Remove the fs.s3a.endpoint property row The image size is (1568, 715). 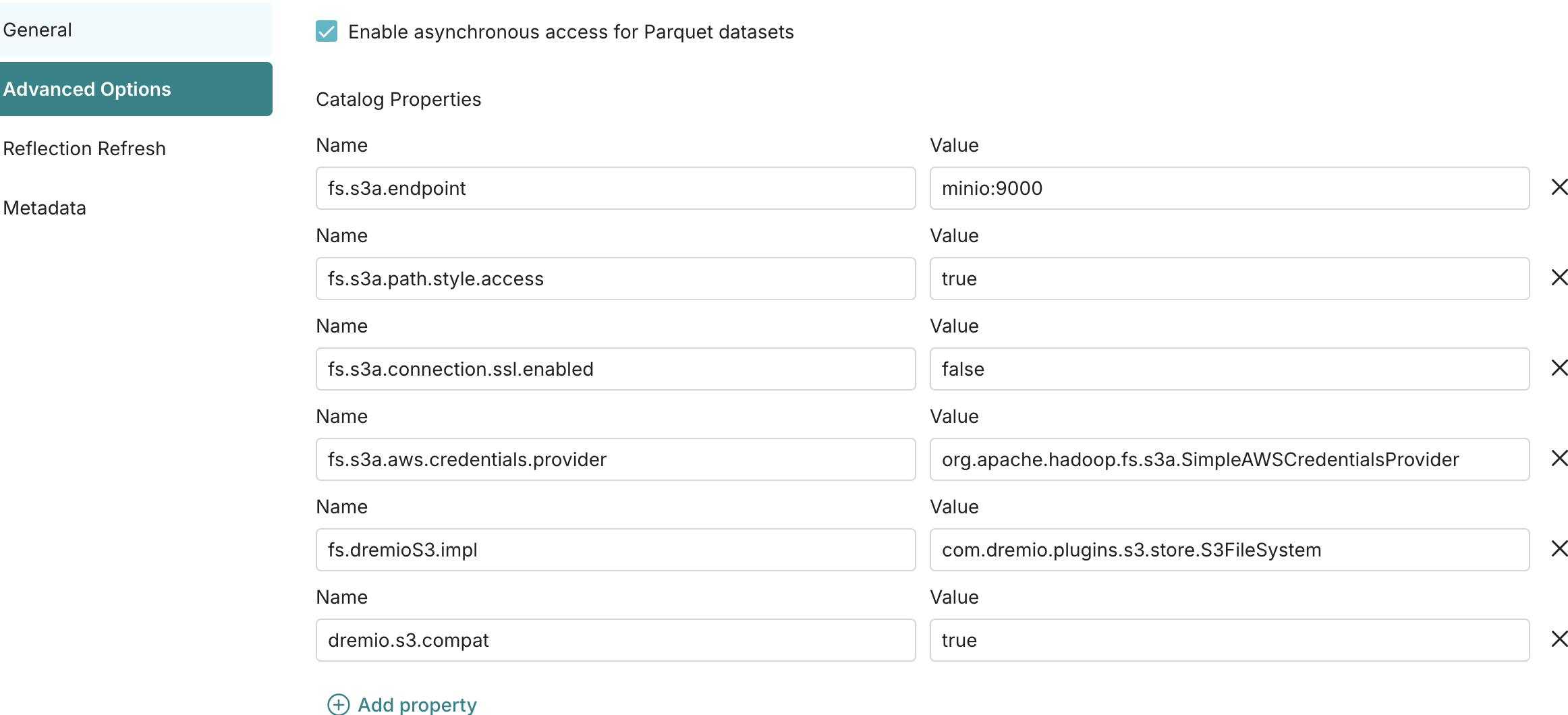[x=1559, y=188]
